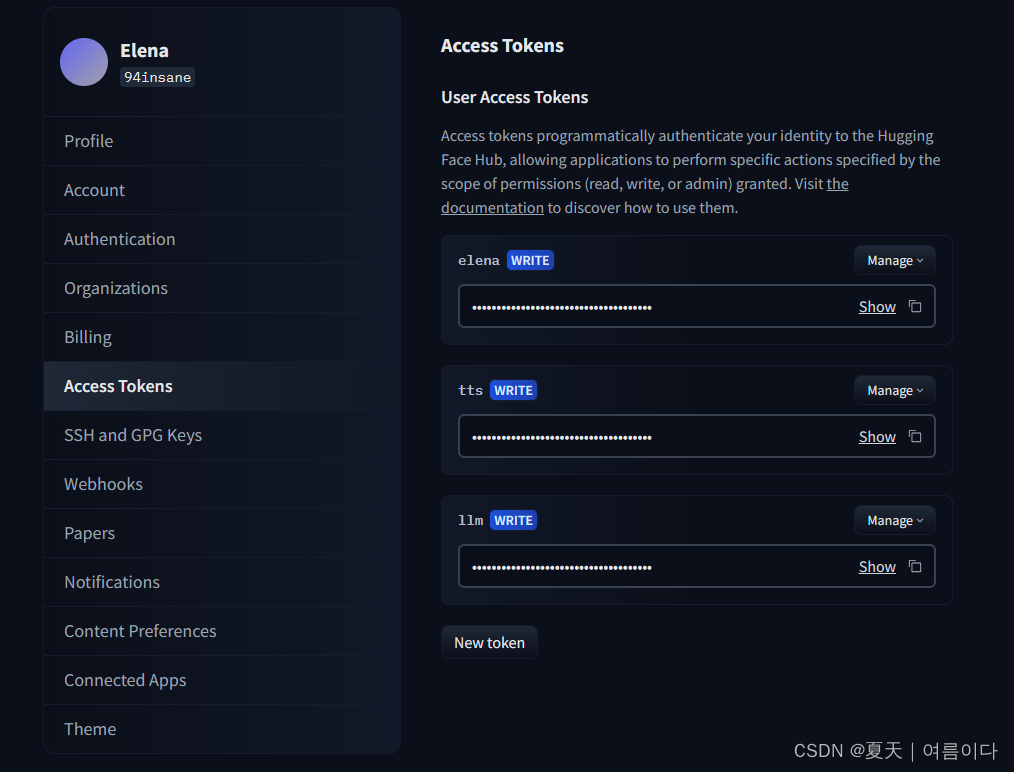Screen dimensions: 1014x772
Task: Click the User Access Tokens heading
Action: click(515, 97)
